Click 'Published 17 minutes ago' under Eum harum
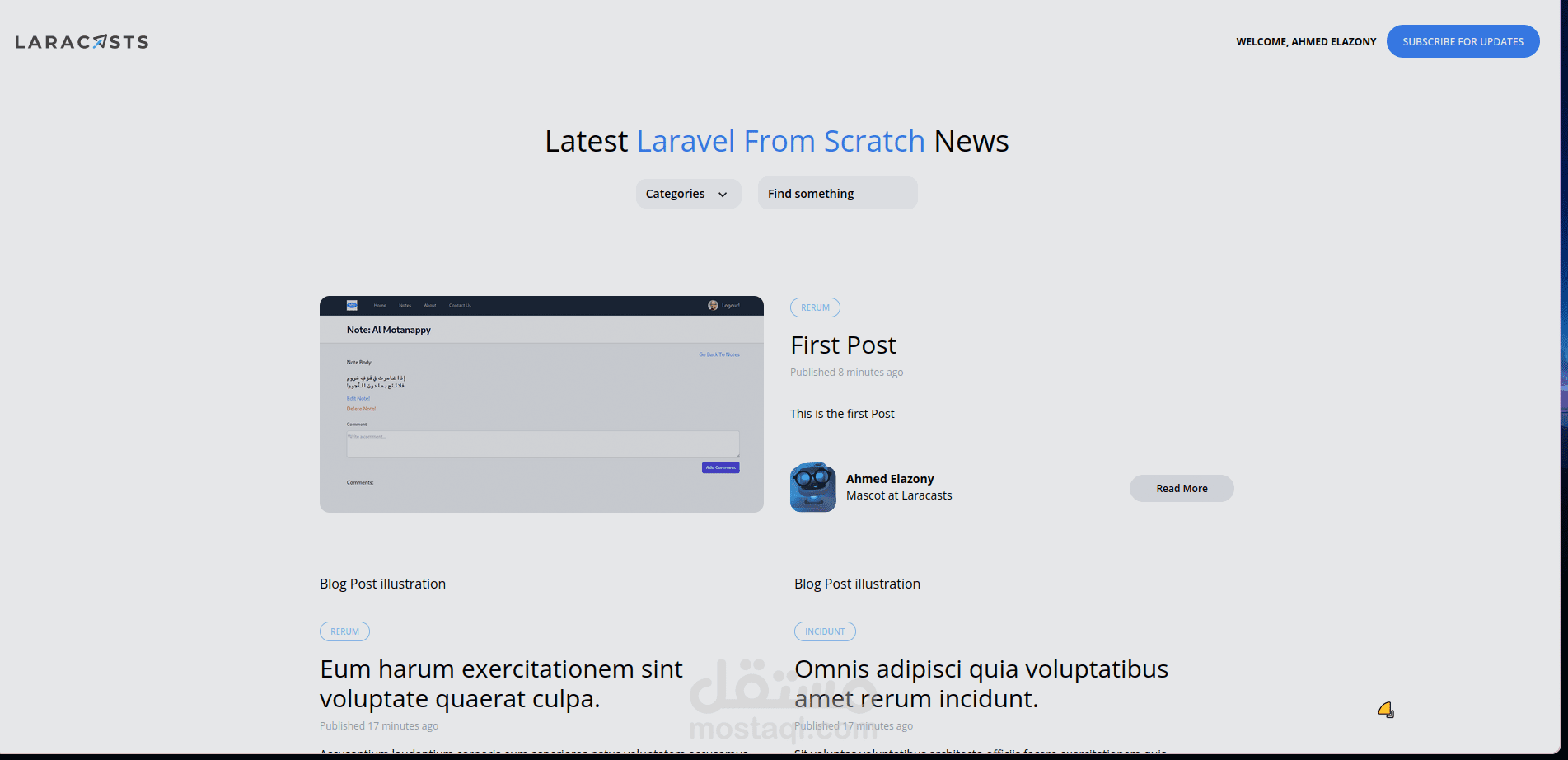This screenshot has width=1568, height=760. point(379,725)
